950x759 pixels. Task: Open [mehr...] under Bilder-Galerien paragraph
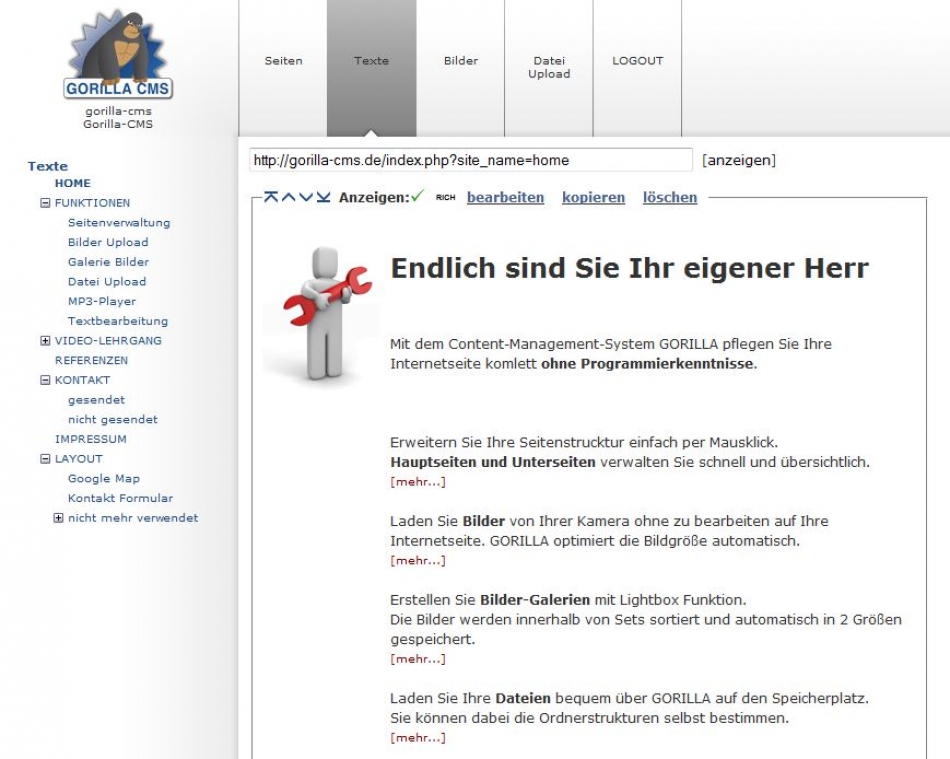click(418, 659)
